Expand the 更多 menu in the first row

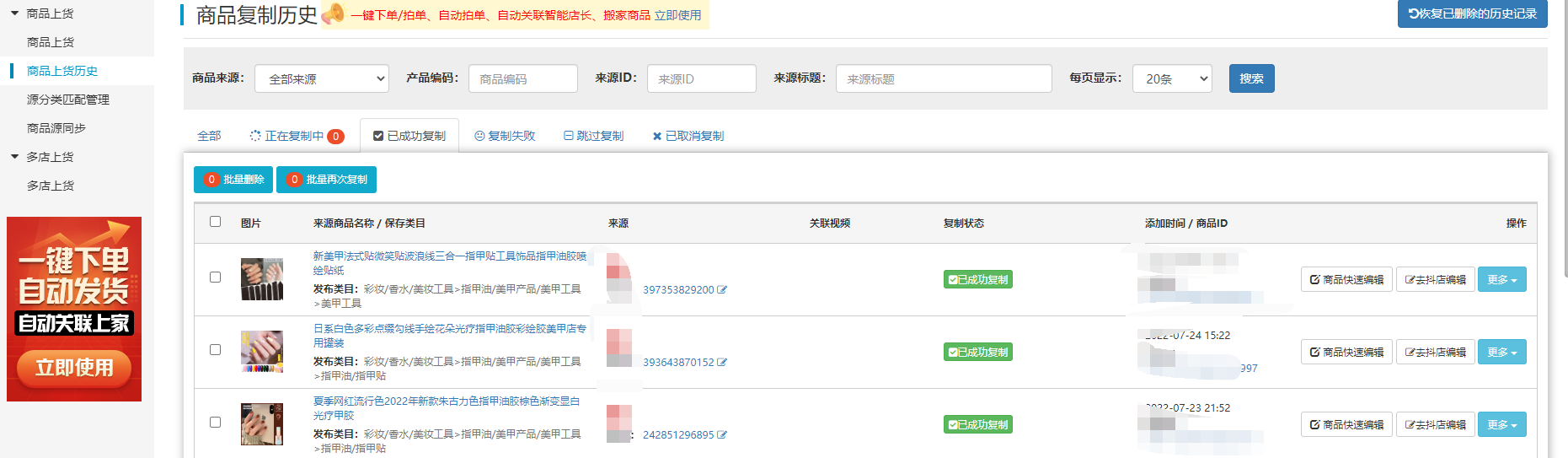[1501, 280]
